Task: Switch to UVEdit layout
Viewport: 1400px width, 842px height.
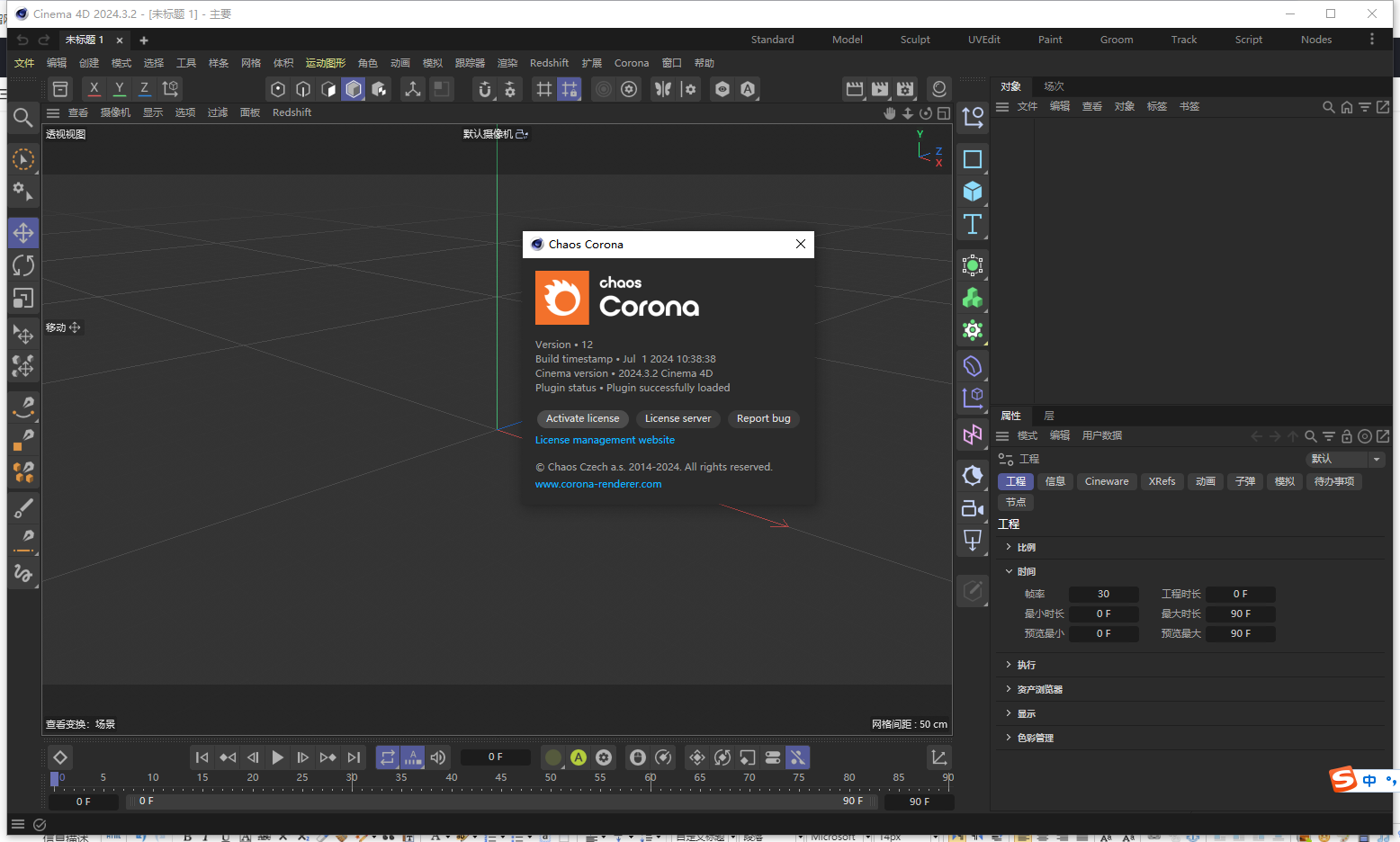Action: [983, 40]
